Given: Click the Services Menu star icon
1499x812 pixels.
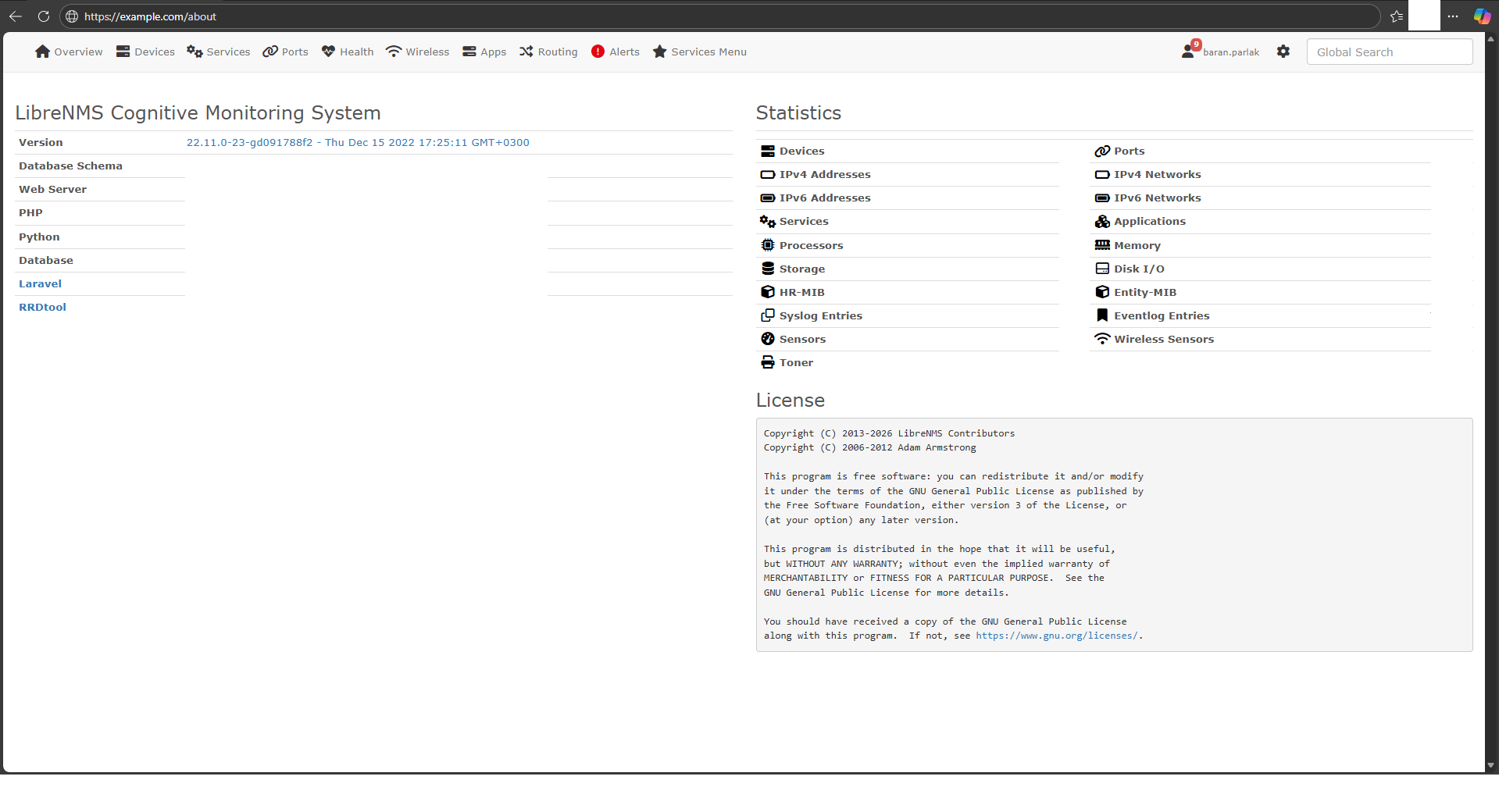Looking at the screenshot, I should pos(660,52).
